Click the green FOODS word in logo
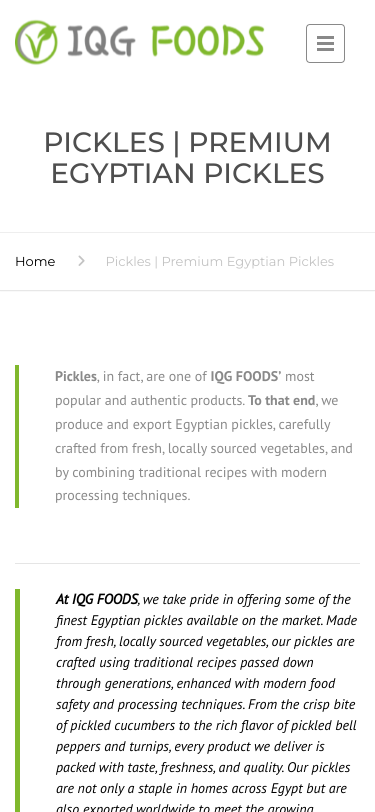Screen dimensions: 375x812 click(x=208, y=41)
